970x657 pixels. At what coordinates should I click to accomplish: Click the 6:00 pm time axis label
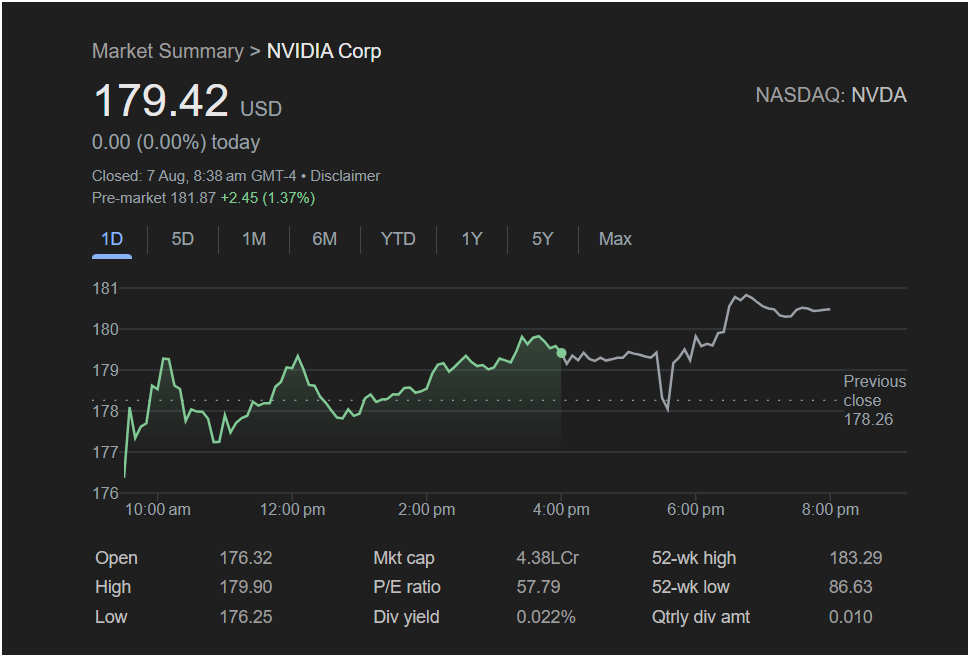(x=696, y=510)
